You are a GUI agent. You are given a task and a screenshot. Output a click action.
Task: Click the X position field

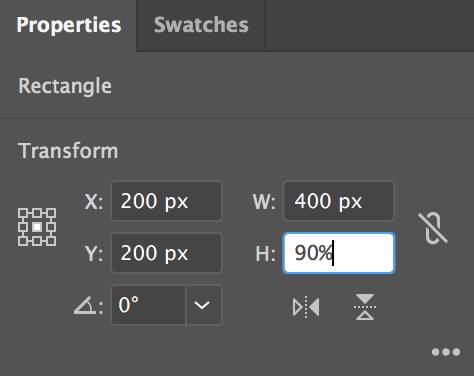[166, 201]
